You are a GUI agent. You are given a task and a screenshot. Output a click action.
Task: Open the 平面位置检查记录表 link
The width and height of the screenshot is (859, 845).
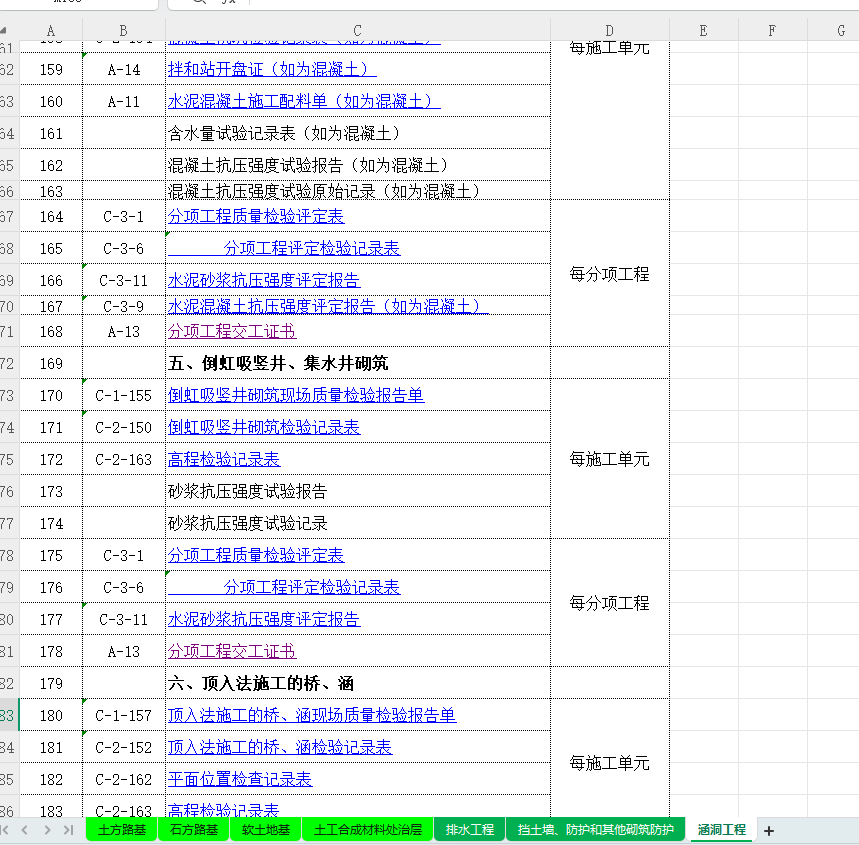239,779
